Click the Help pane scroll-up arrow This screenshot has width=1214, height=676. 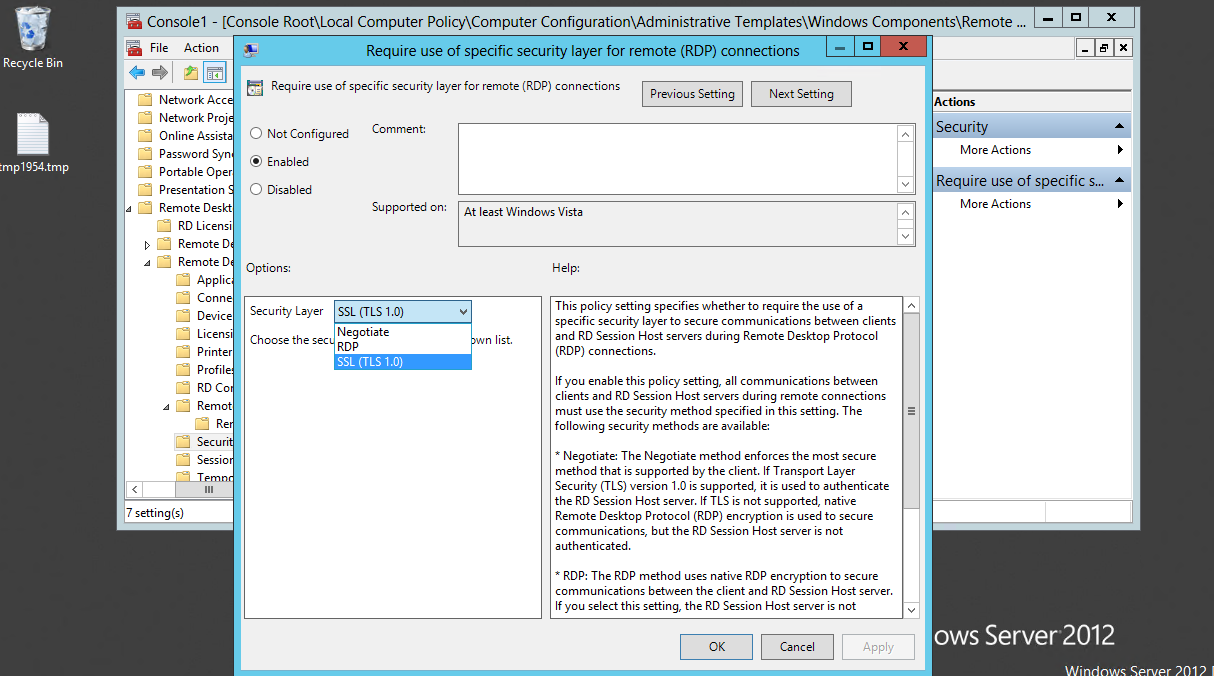[x=911, y=305]
